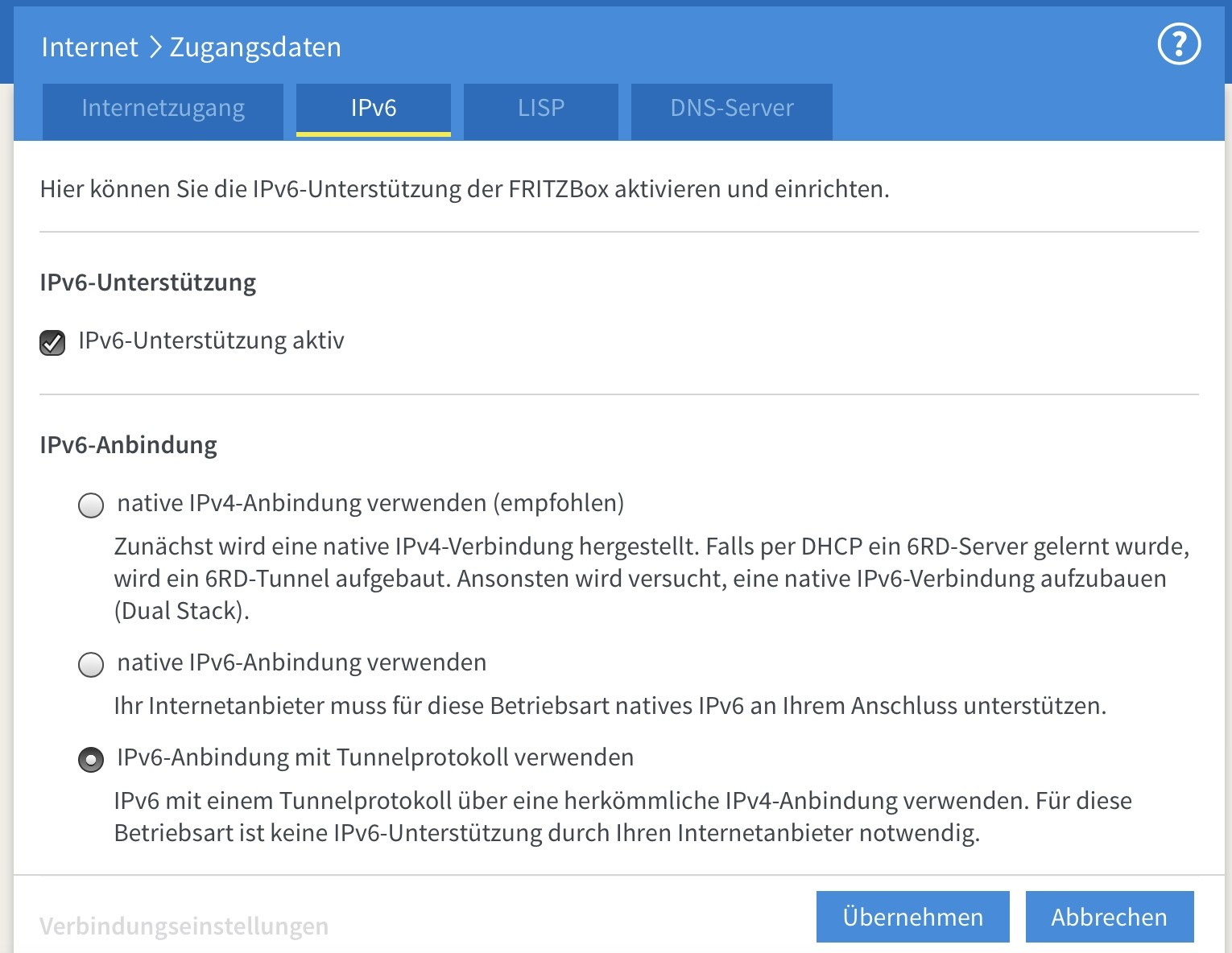Open the help question mark icon
1232x953 pixels.
coord(1179,44)
